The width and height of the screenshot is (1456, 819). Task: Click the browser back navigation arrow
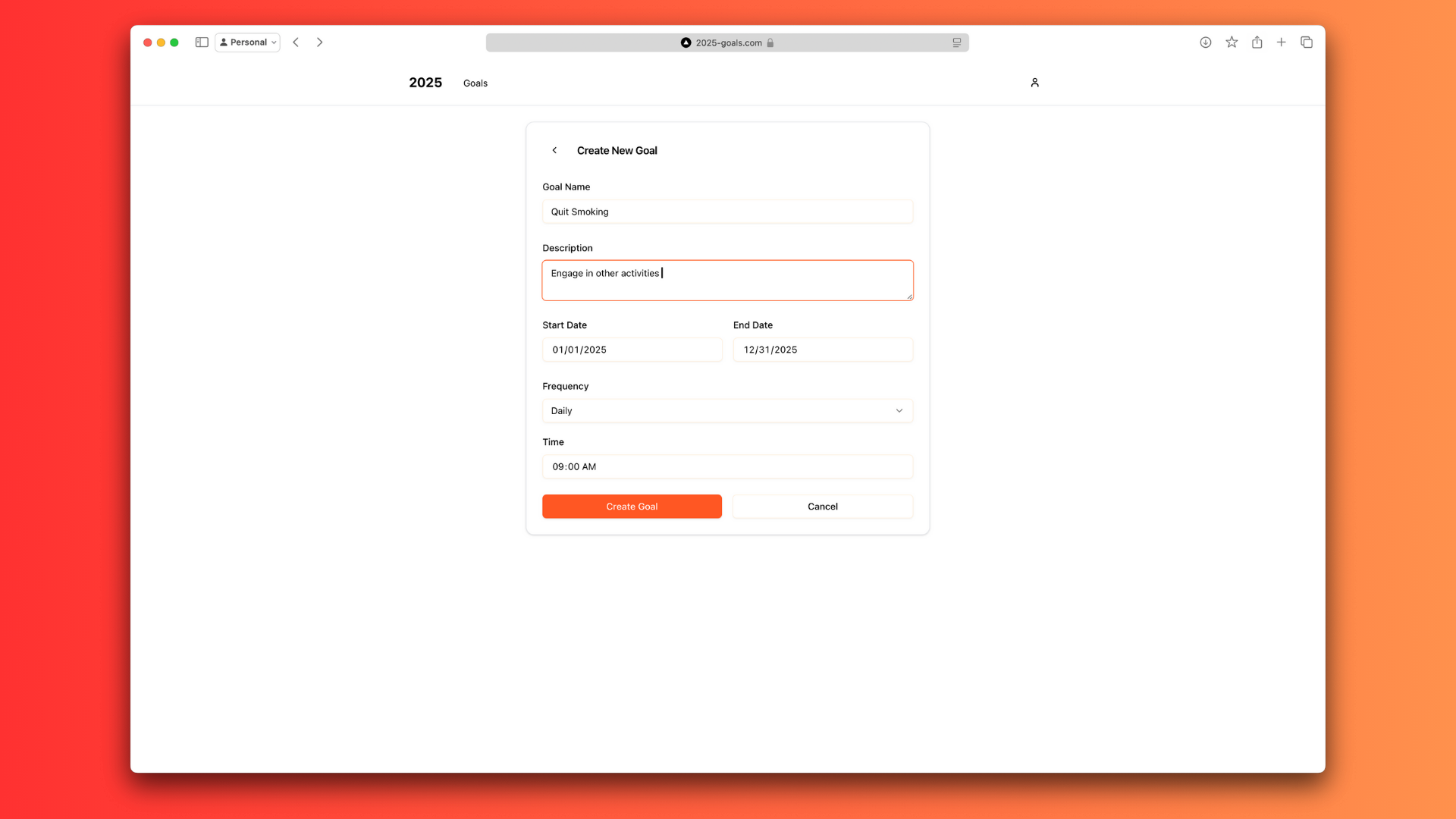[296, 42]
